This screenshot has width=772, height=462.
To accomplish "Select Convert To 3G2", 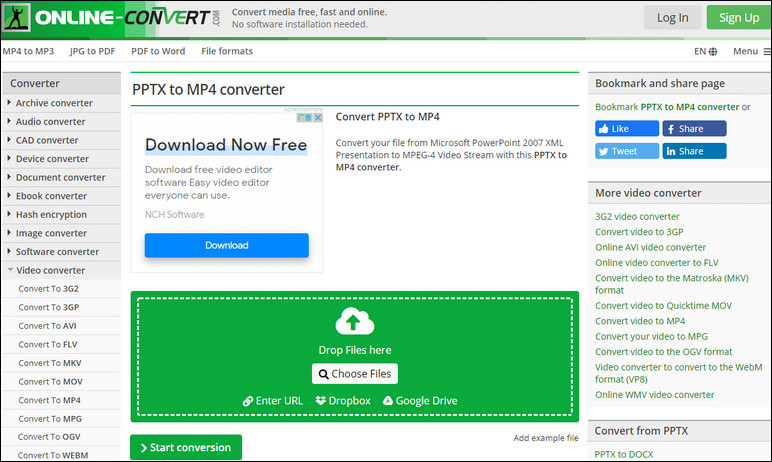I will tap(48, 289).
